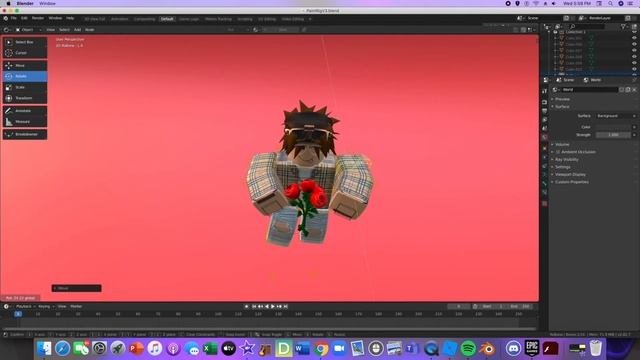Open the Blender menu in macOS menu bar
The image size is (640, 360).
click(x=25, y=4)
